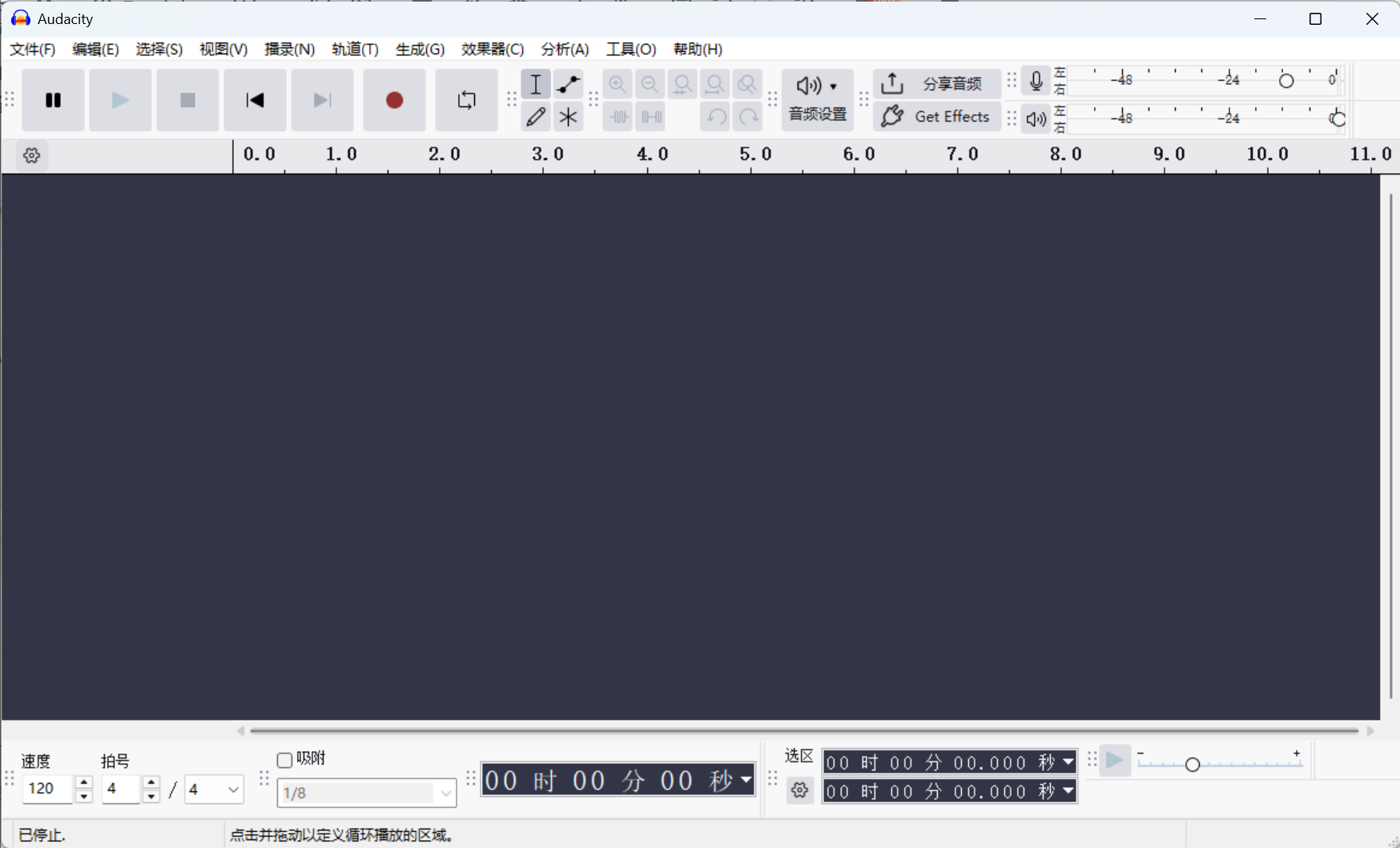Click the 速度 tempo field showing 120
This screenshot has width=1400, height=848.
[x=48, y=790]
